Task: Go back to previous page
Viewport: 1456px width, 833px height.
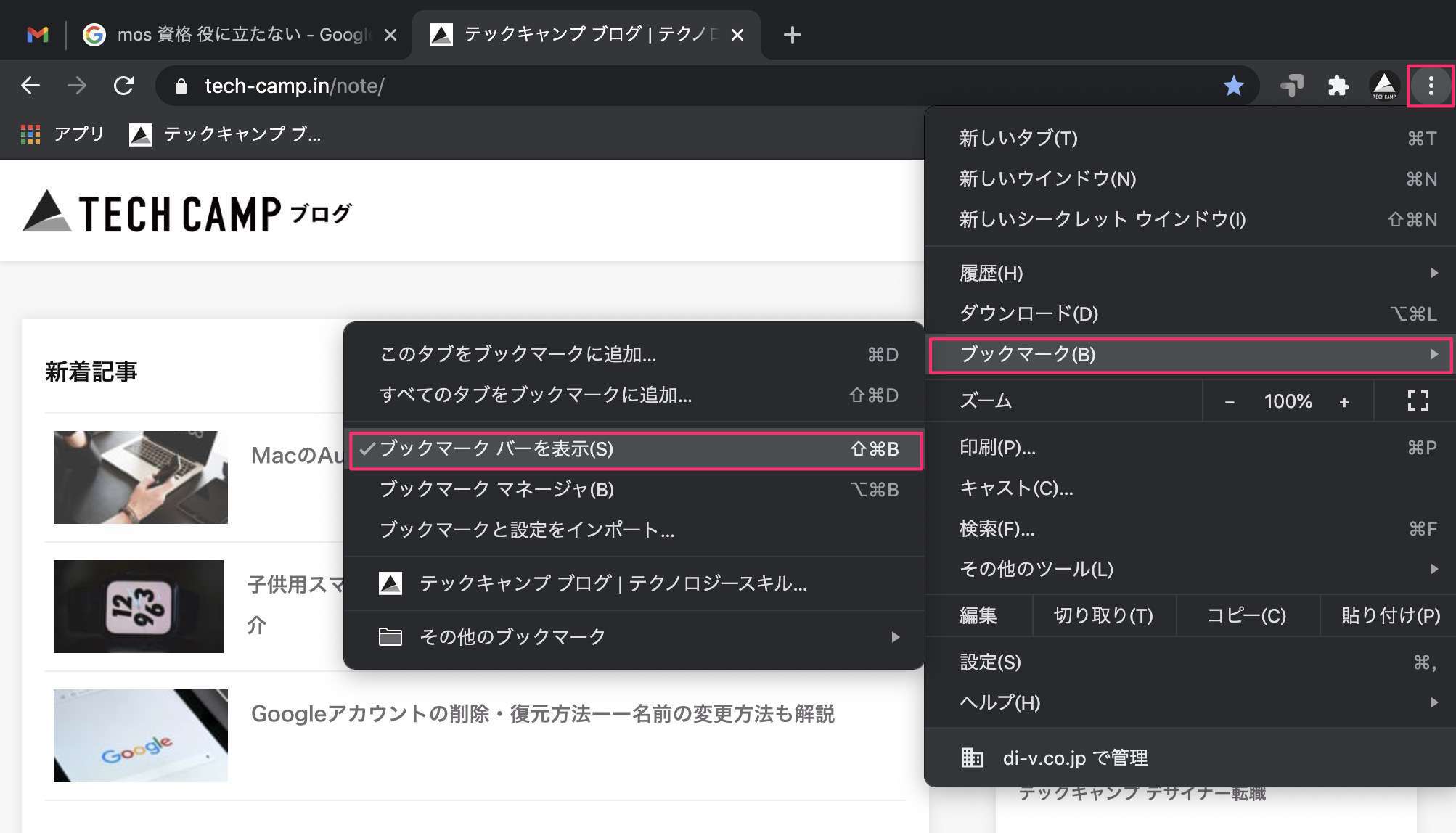Action: click(x=30, y=86)
